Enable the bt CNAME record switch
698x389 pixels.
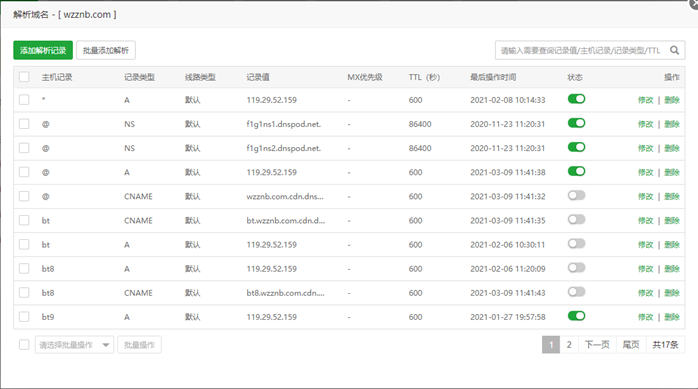tap(576, 219)
